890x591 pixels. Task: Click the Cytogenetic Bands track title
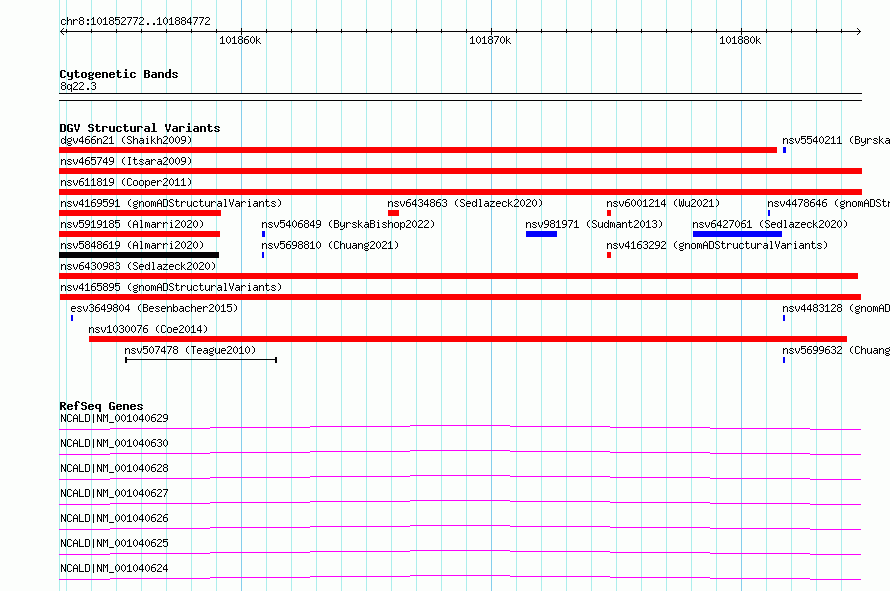pos(119,74)
